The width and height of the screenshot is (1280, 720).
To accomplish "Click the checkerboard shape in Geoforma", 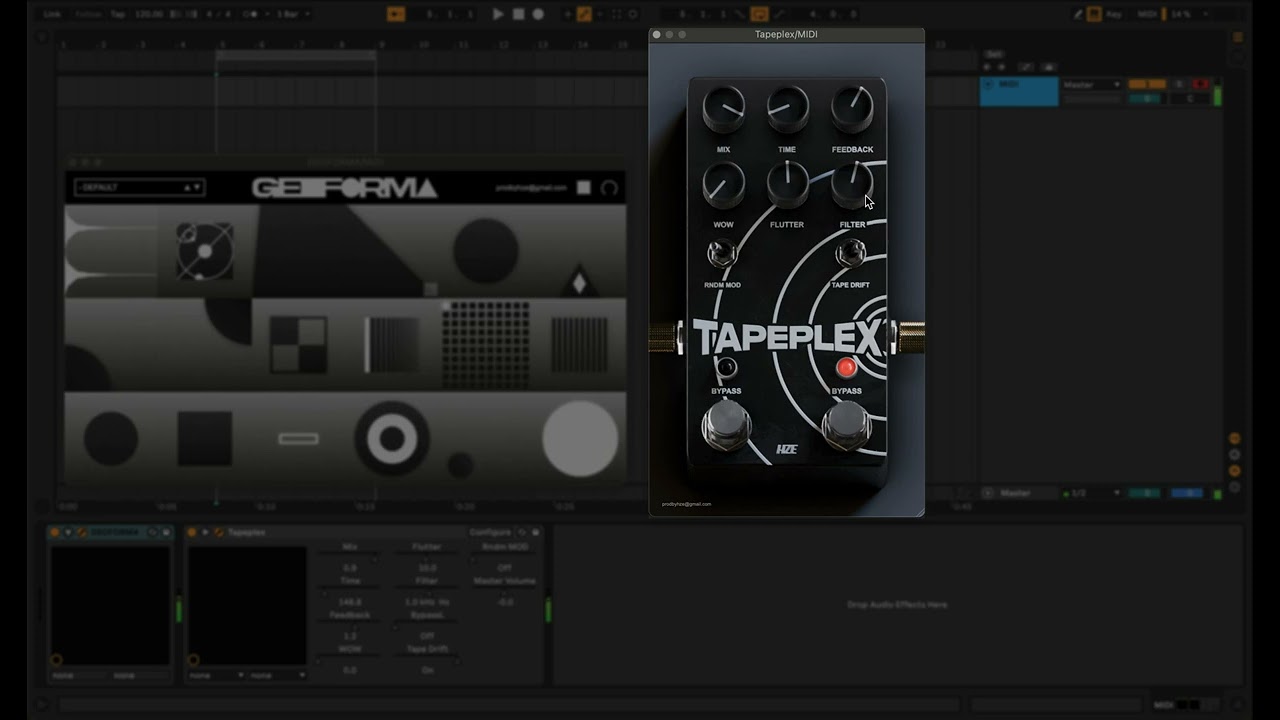I will (298, 344).
